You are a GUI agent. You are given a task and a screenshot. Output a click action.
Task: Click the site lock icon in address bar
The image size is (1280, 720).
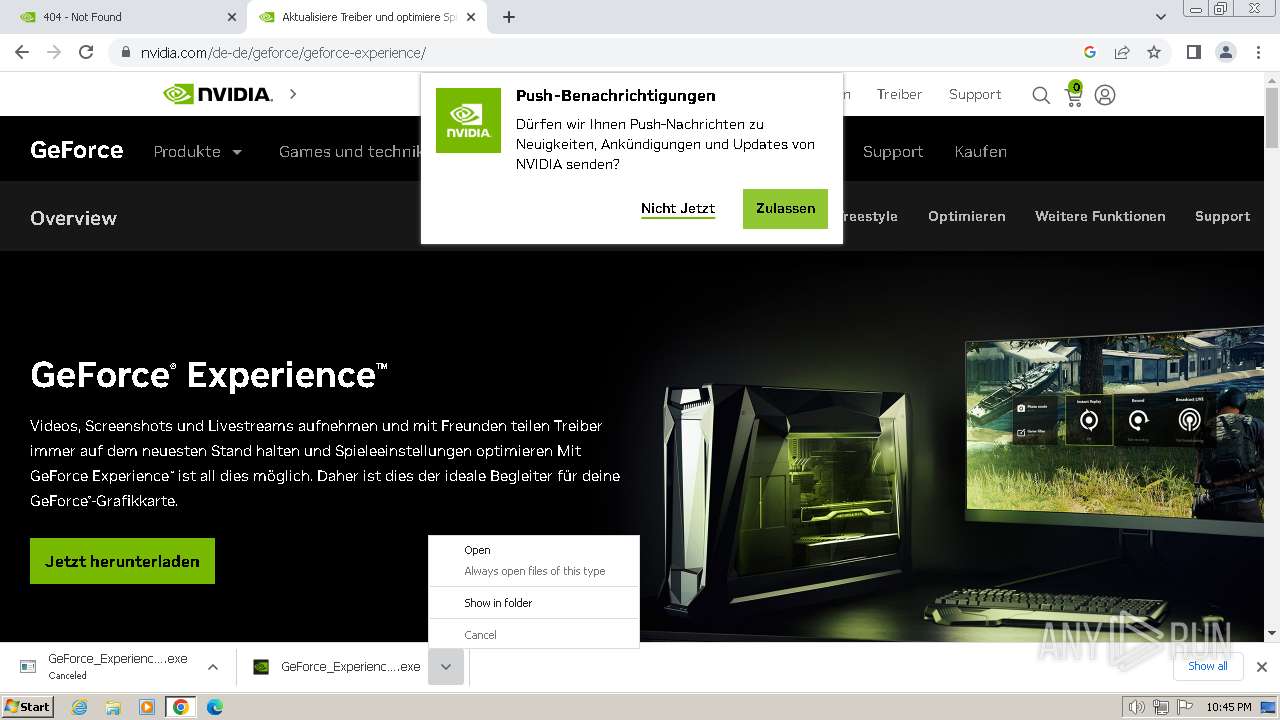coord(126,52)
